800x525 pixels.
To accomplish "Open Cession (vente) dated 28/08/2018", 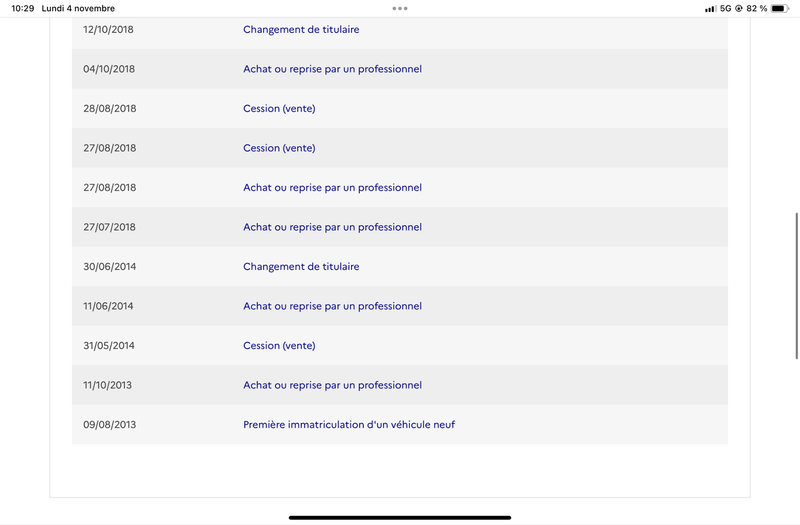I will click(x=279, y=109).
